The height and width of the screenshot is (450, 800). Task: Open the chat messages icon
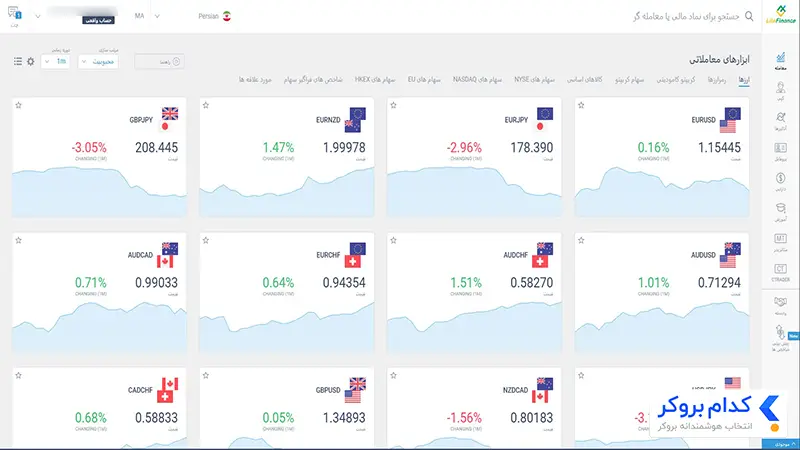click(x=14, y=14)
